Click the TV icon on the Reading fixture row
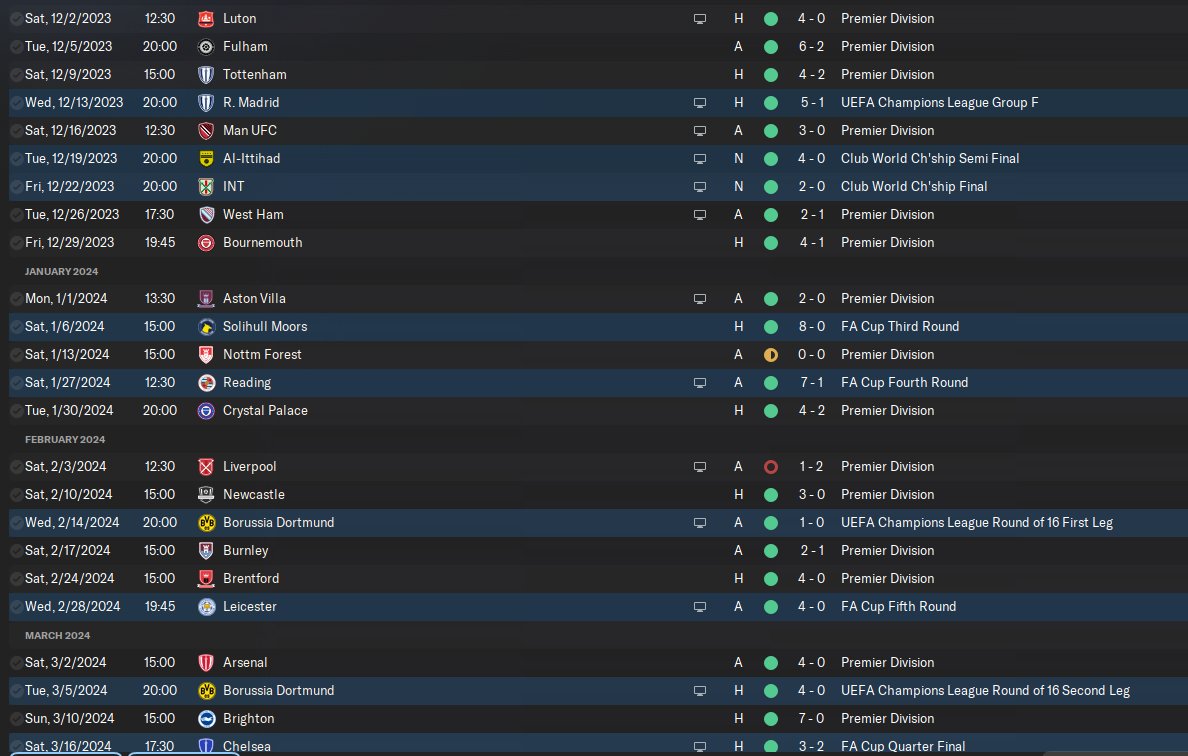 [x=700, y=382]
